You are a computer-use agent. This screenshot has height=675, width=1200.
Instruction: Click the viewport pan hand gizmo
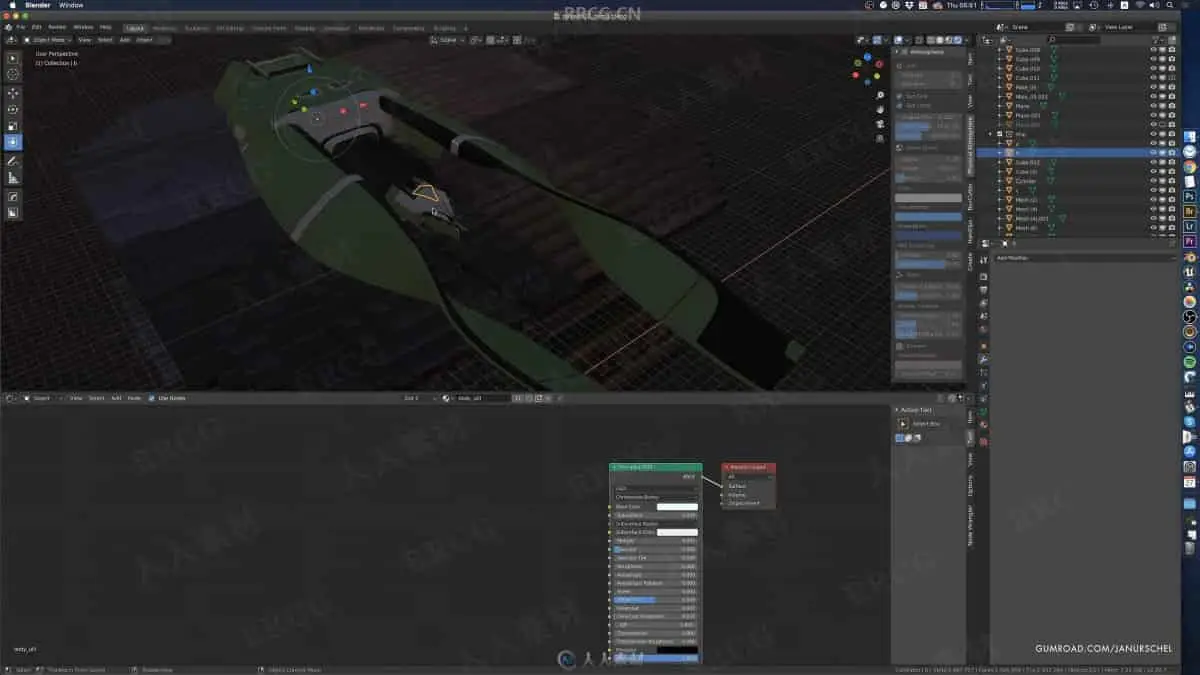pyautogui.click(x=880, y=109)
